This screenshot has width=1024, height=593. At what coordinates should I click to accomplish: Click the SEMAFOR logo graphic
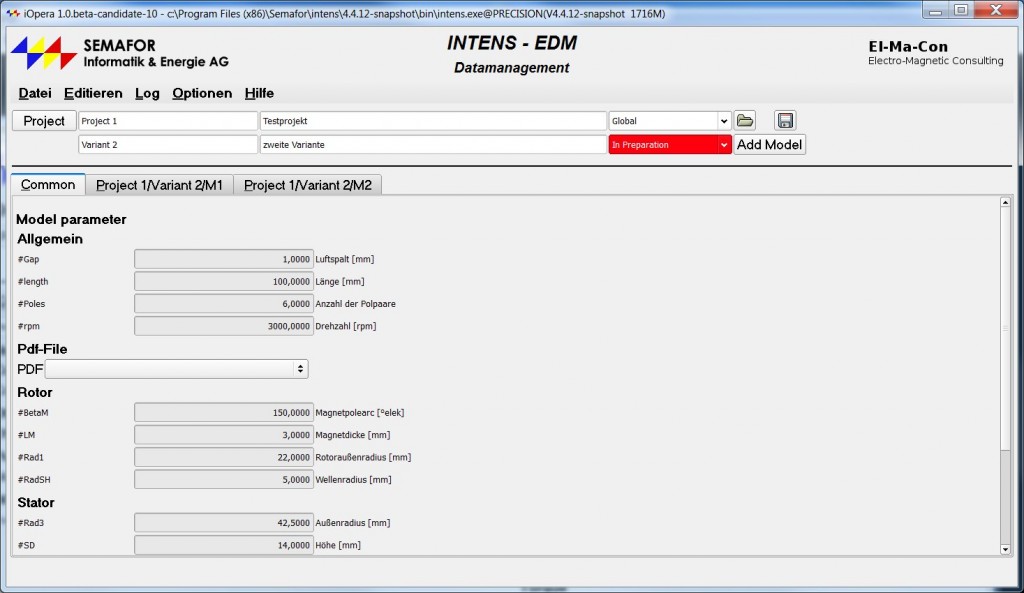44,53
